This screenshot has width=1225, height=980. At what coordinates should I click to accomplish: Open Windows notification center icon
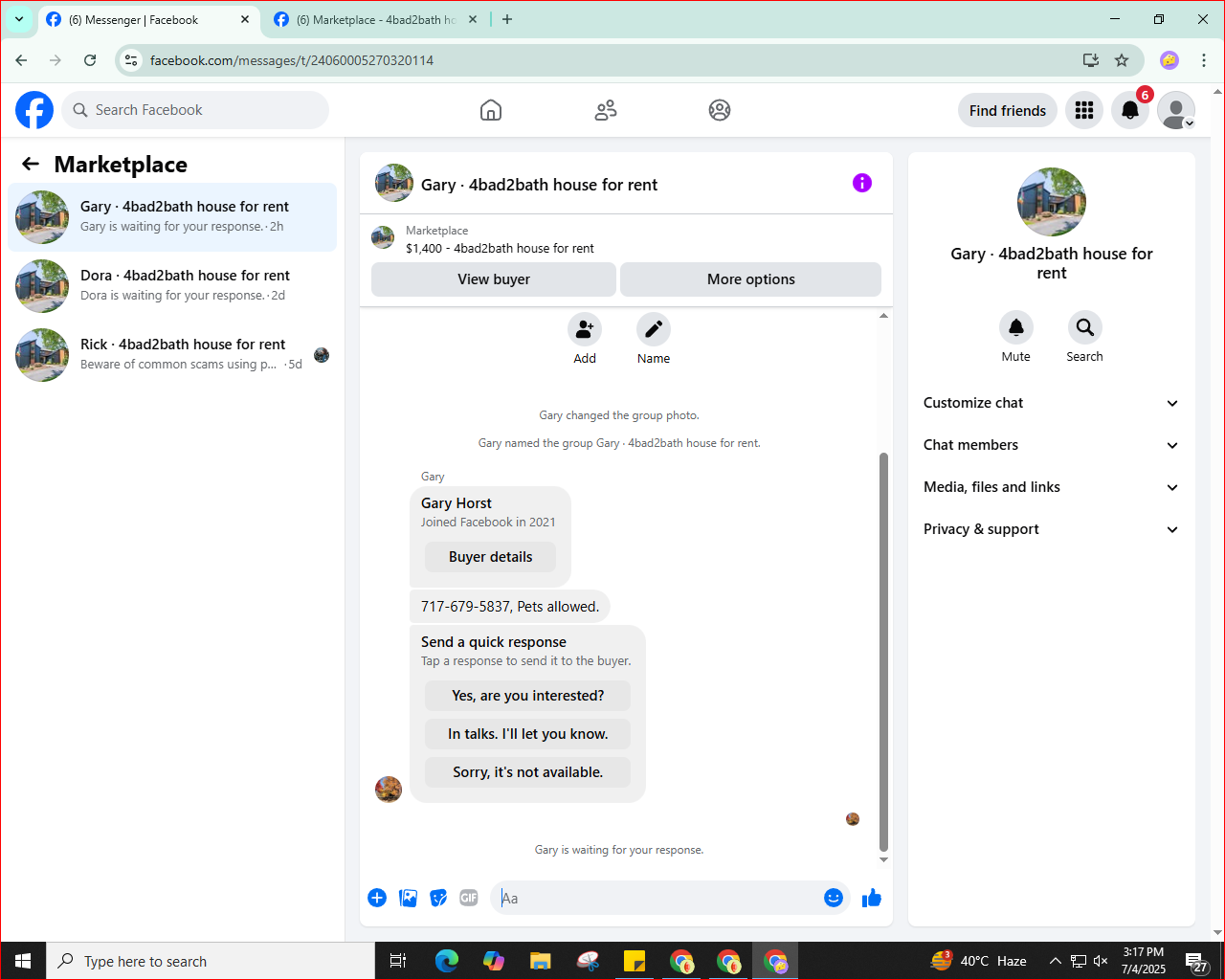pyautogui.click(x=1197, y=961)
